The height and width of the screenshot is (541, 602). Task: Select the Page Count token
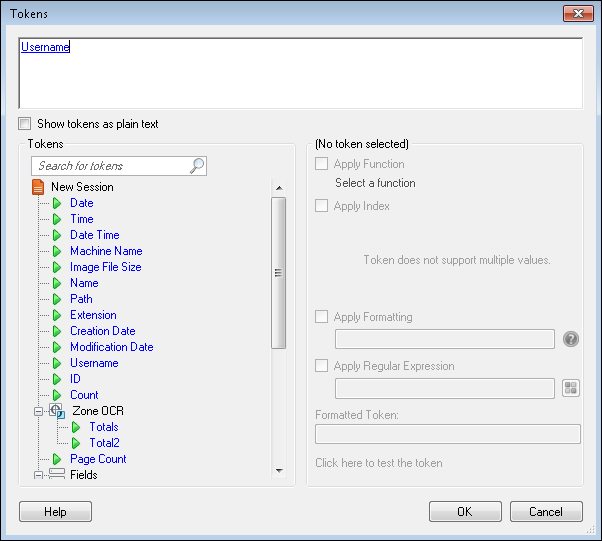click(x=98, y=459)
